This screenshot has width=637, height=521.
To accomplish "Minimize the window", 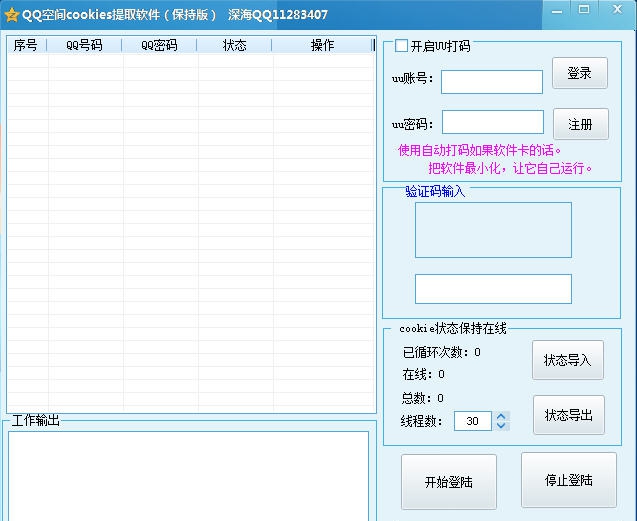I will (x=557, y=11).
